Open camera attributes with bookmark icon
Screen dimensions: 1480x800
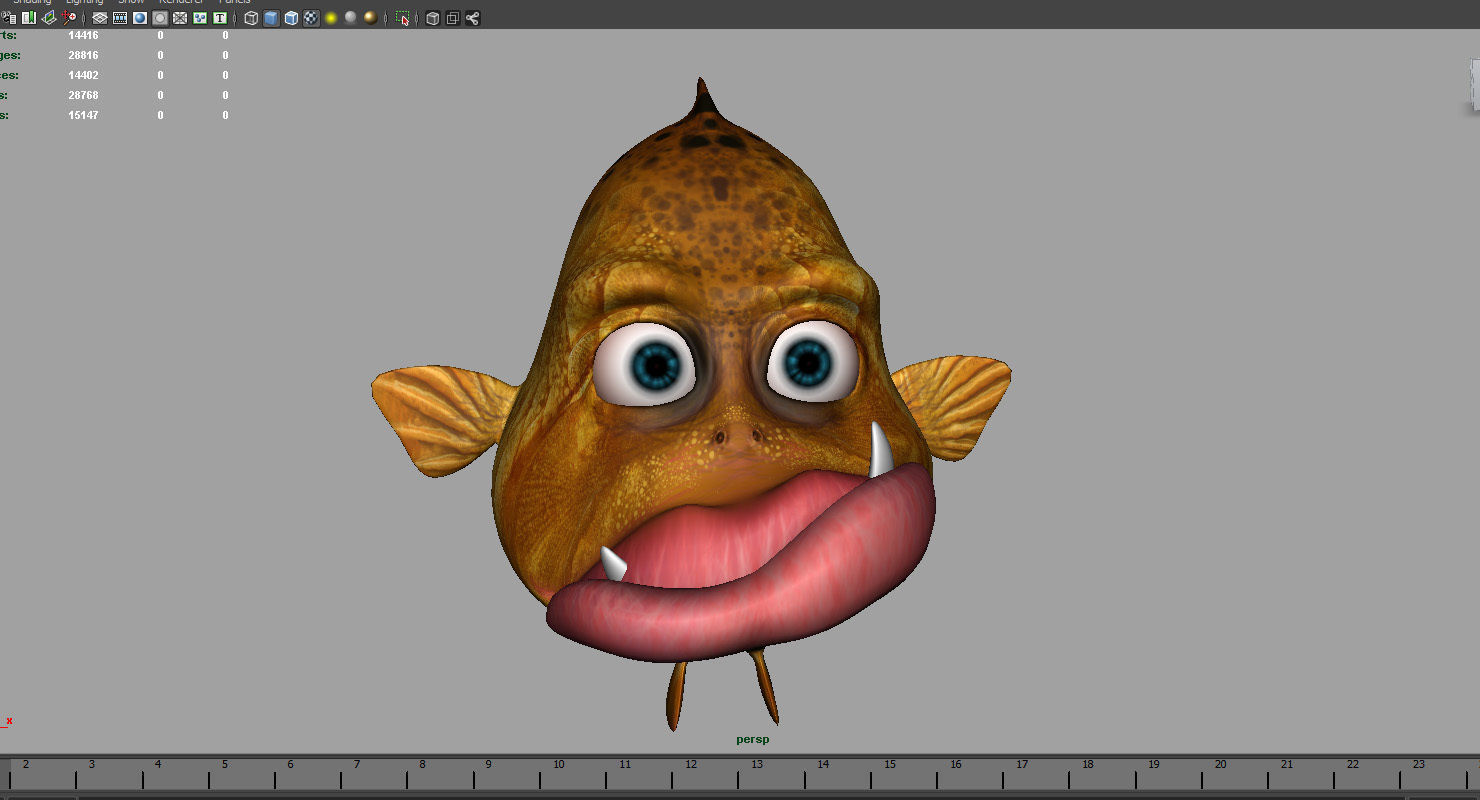click(29, 18)
